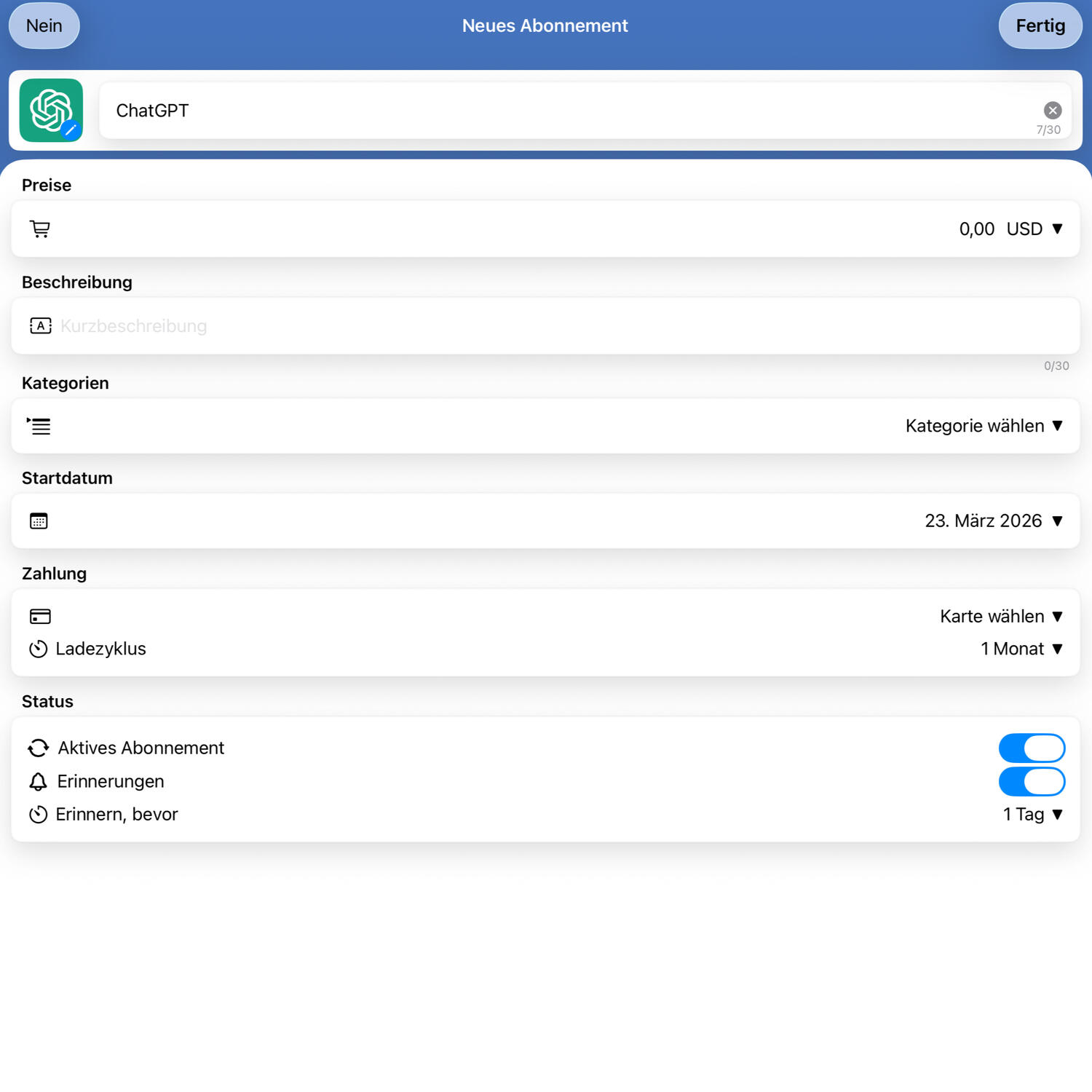This screenshot has width=1092, height=1092.
Task: Cancel with the Nein button
Action: pyautogui.click(x=44, y=26)
